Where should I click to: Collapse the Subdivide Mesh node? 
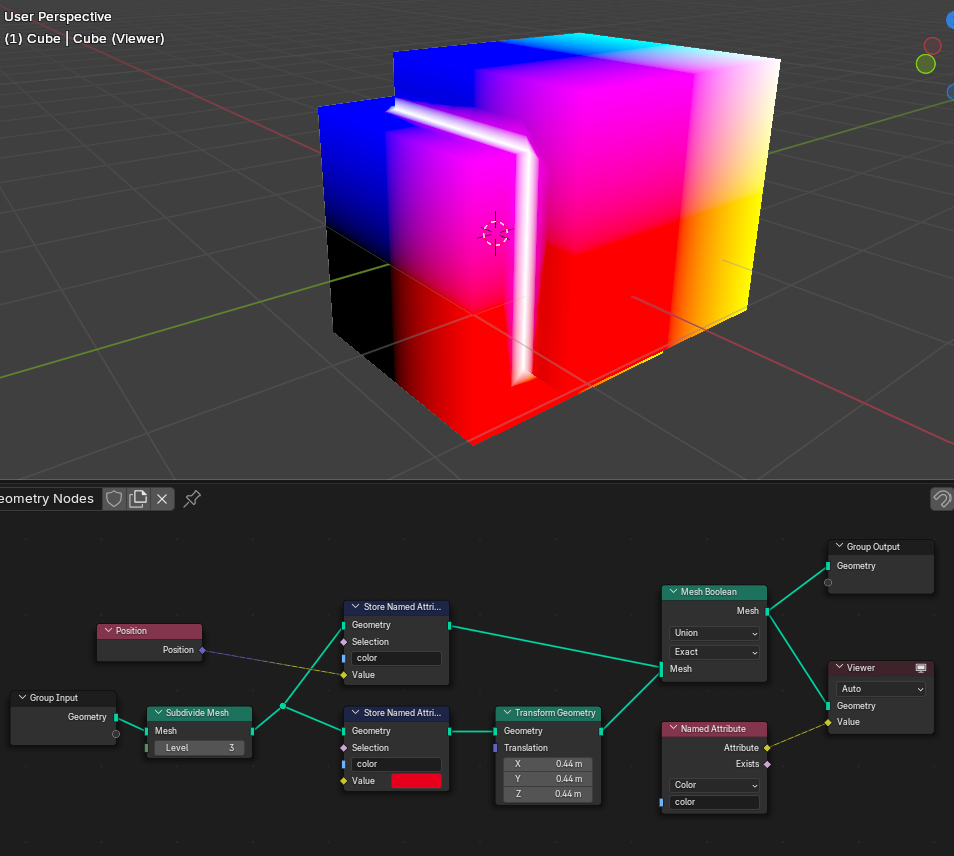pos(158,712)
